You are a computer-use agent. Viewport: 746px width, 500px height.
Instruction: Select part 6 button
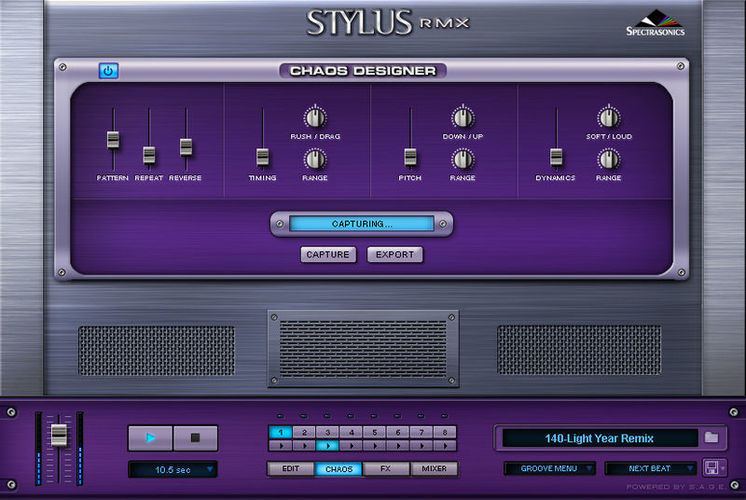398,432
